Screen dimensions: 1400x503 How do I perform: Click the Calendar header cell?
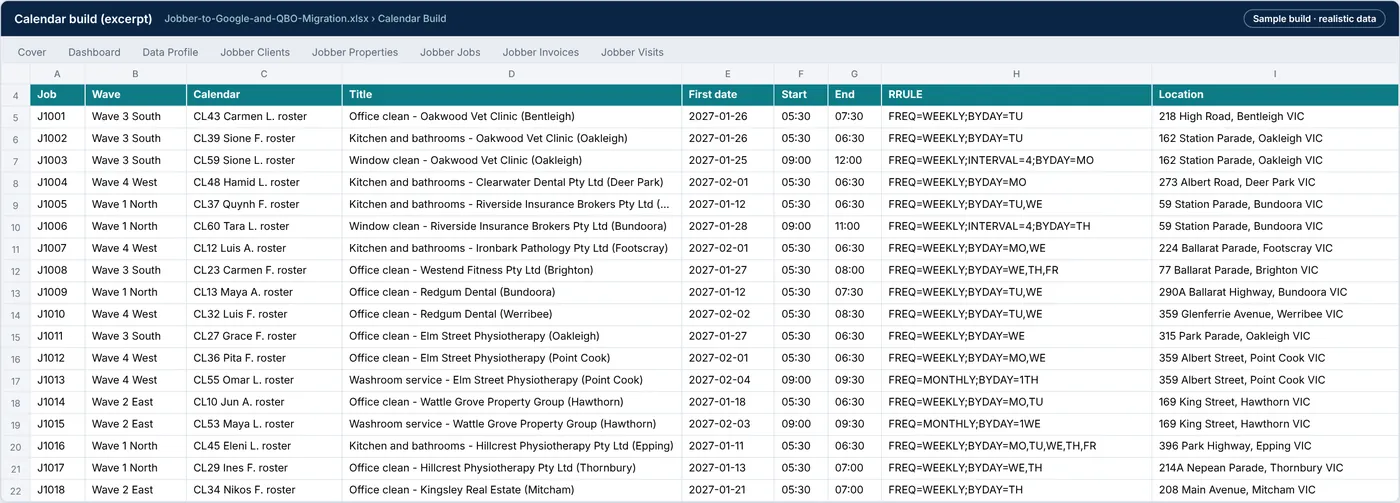pyautogui.click(x=264, y=95)
